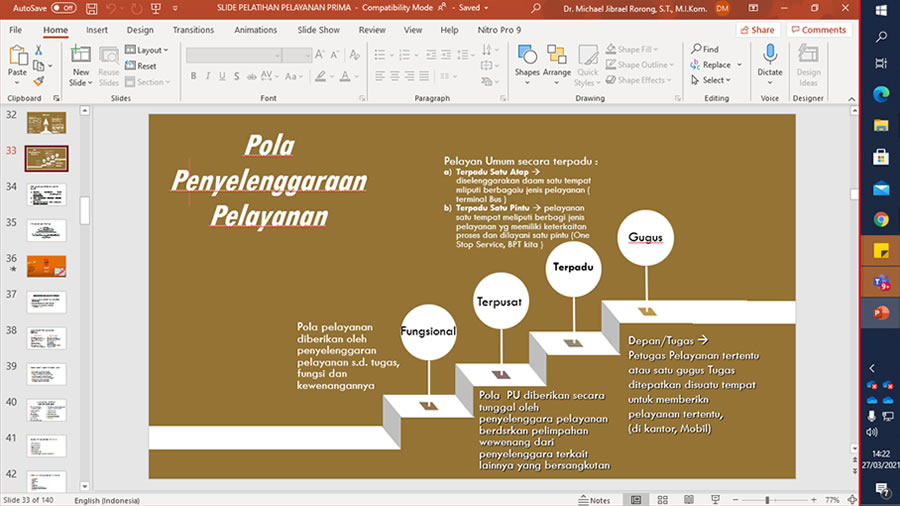Expand the Replace dropdown arrow
900x506 pixels.
tap(738, 65)
